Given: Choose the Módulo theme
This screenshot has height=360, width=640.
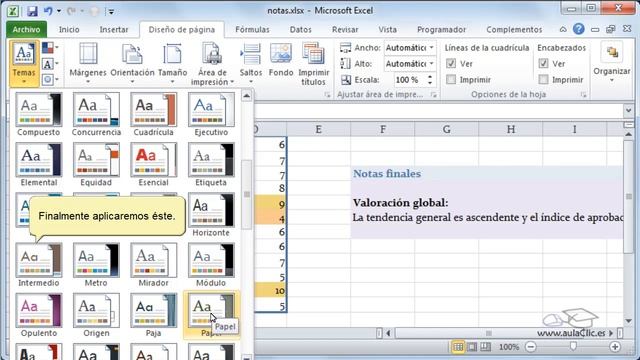Looking at the screenshot, I should click(x=211, y=265).
